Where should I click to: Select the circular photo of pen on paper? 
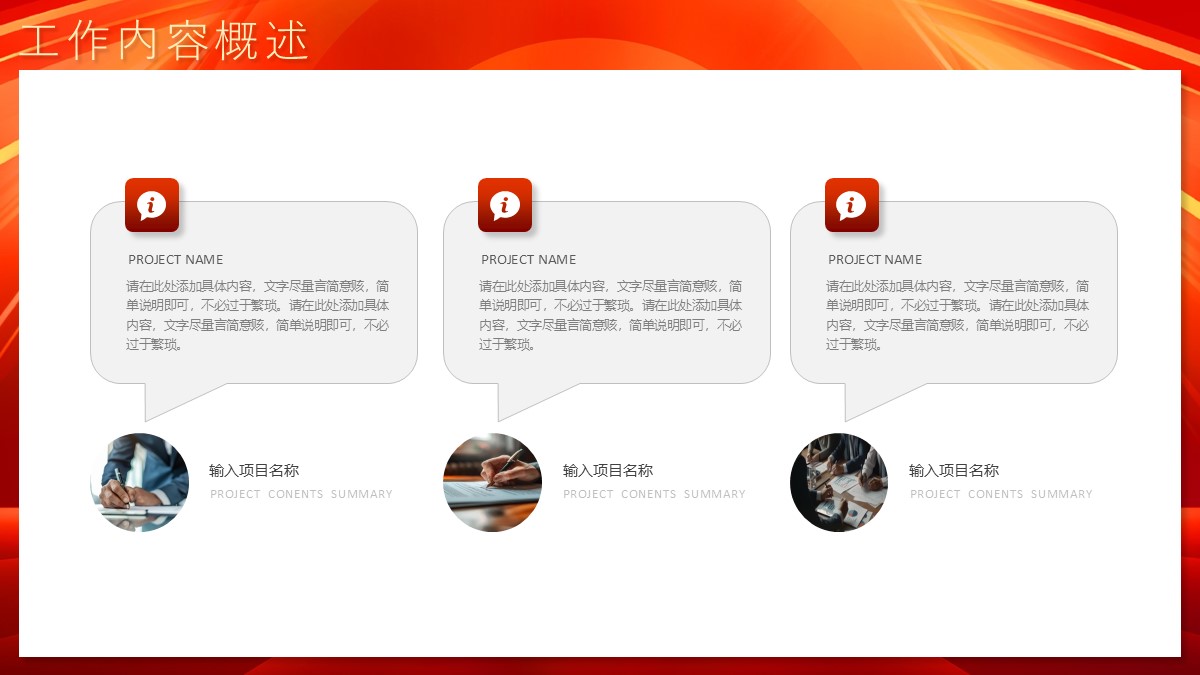coord(493,482)
